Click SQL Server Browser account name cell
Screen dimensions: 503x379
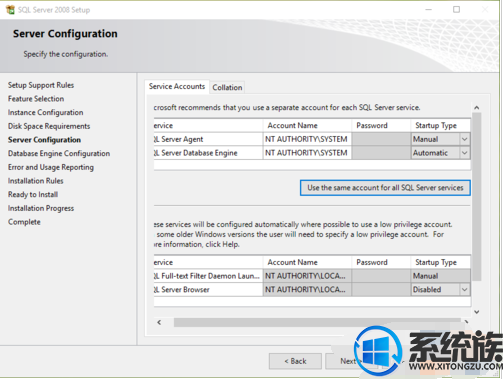tap(307, 290)
